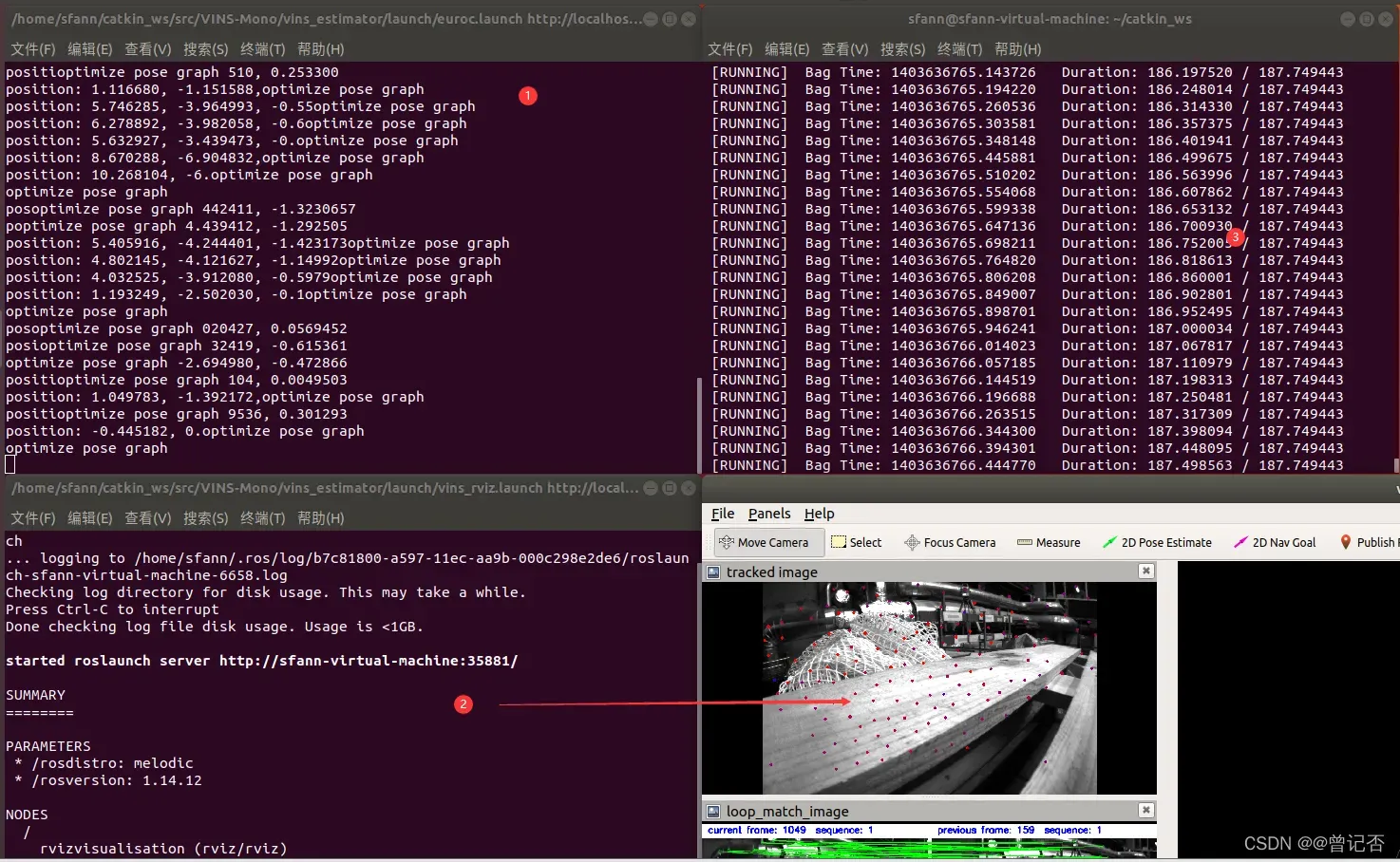Screen dimensions: 1400x862
Task: Open 搜索(S) menu in catkin_ws terminal
Action: click(903, 48)
